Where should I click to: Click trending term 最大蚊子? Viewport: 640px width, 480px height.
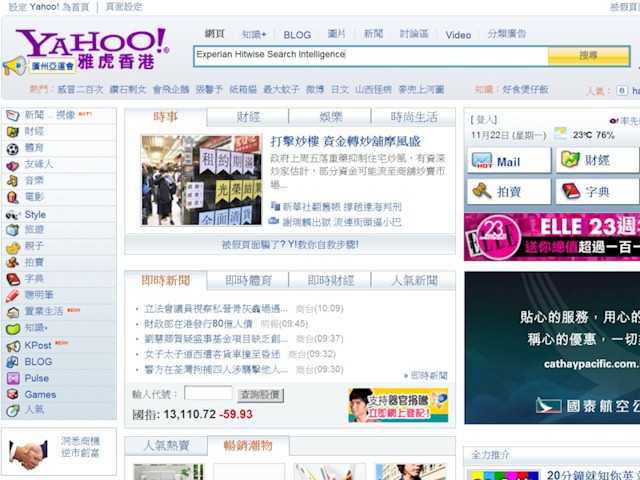tap(281, 89)
